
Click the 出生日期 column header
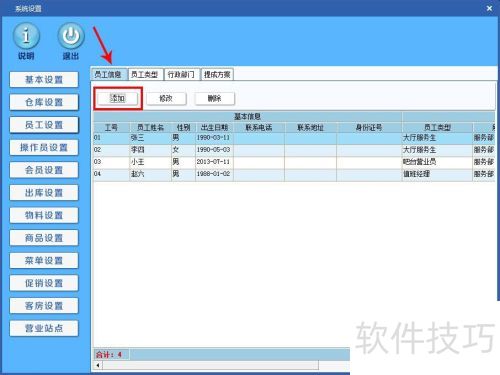pos(214,127)
